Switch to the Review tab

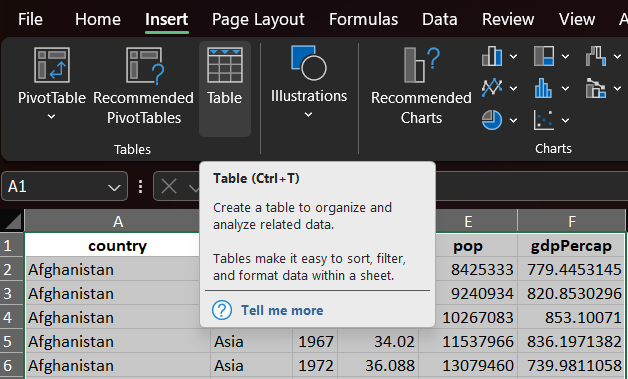pyautogui.click(x=508, y=19)
